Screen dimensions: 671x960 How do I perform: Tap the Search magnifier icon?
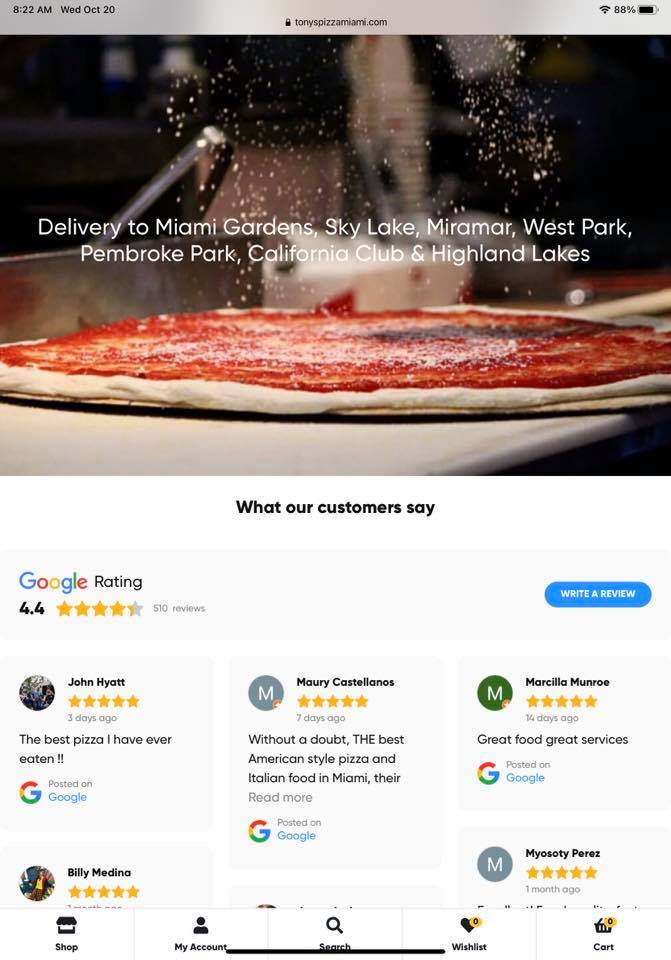coord(334,925)
